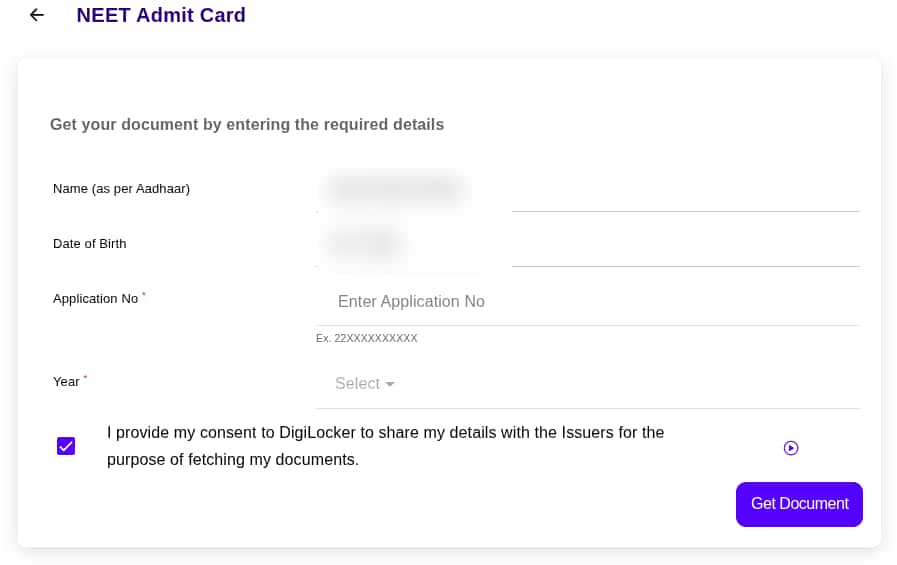Click the Ex. 22XXXXXXXXXX hint text
Image resolution: width=897 pixels, height=565 pixels.
[x=366, y=338]
